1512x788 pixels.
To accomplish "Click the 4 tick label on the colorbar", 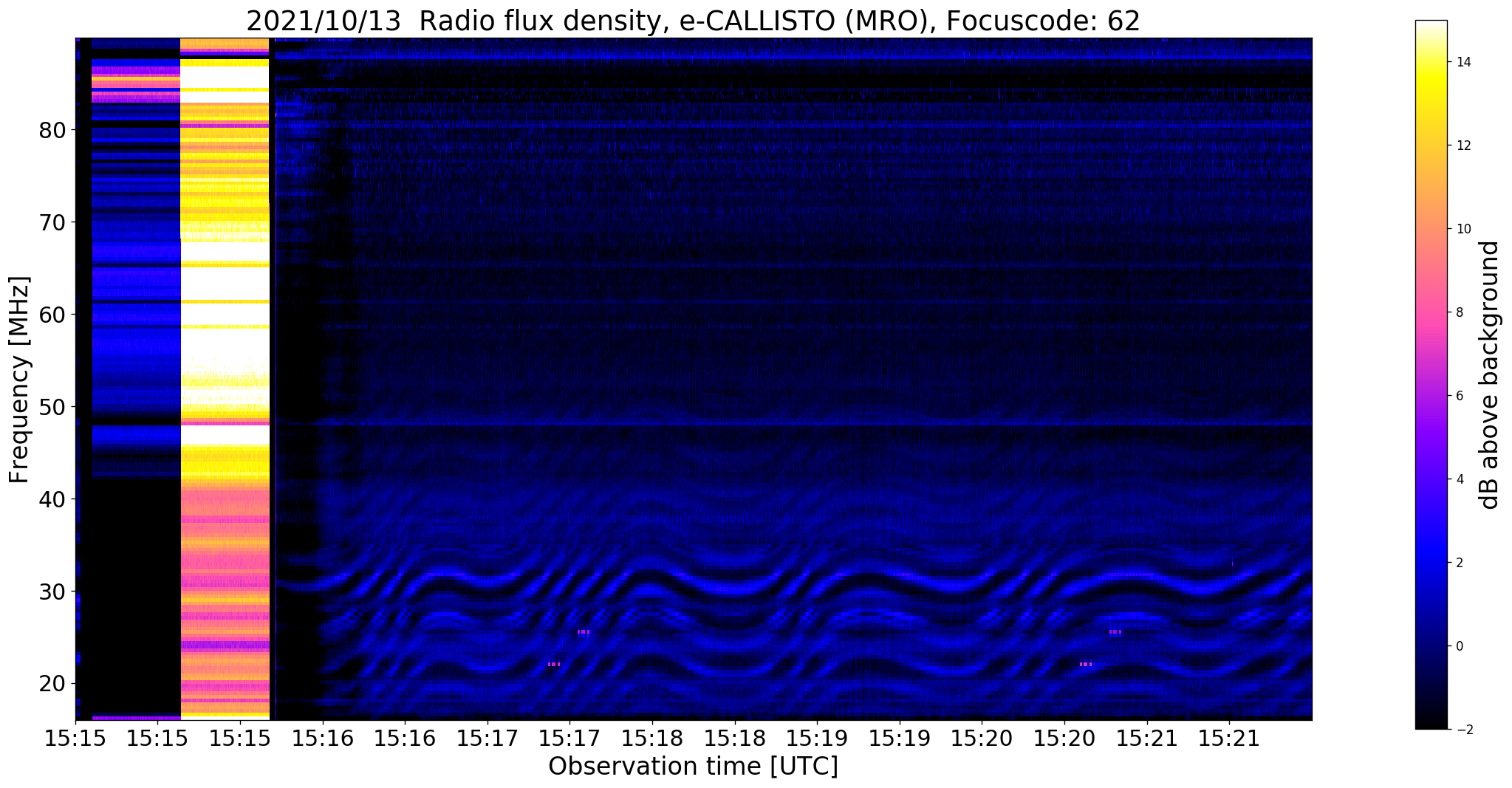I will (1459, 479).
